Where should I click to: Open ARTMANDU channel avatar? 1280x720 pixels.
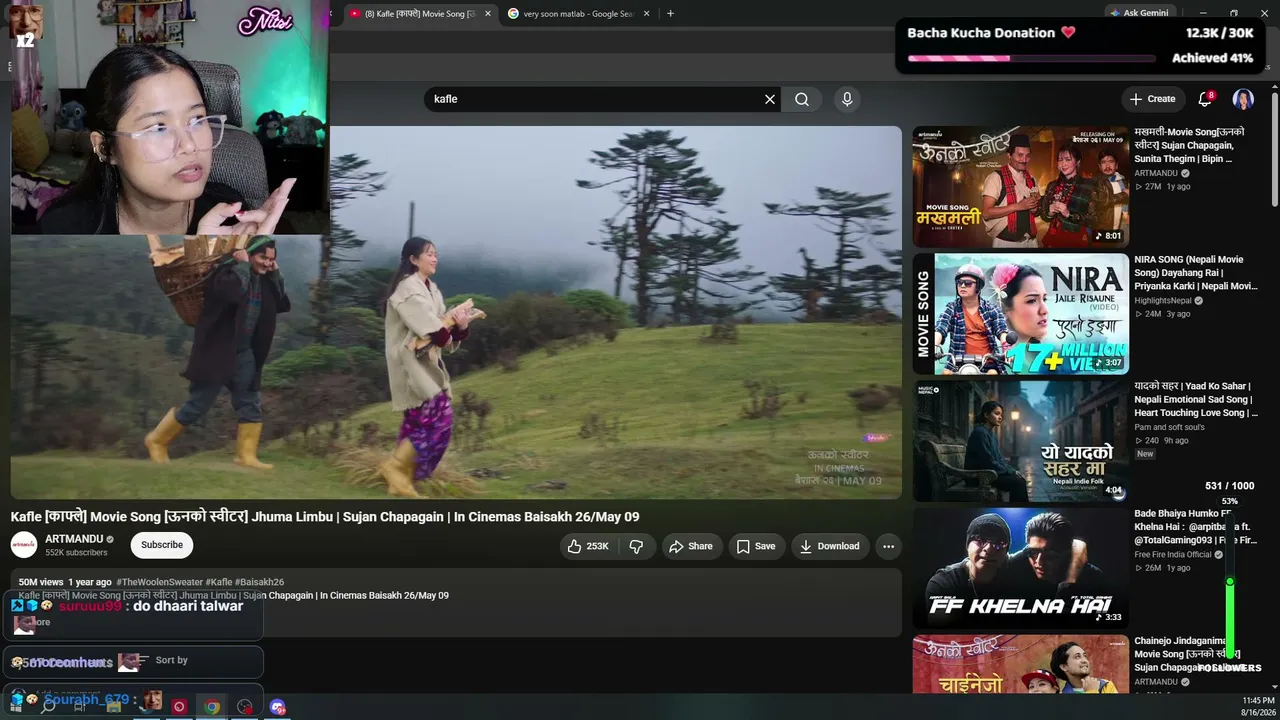click(x=24, y=545)
